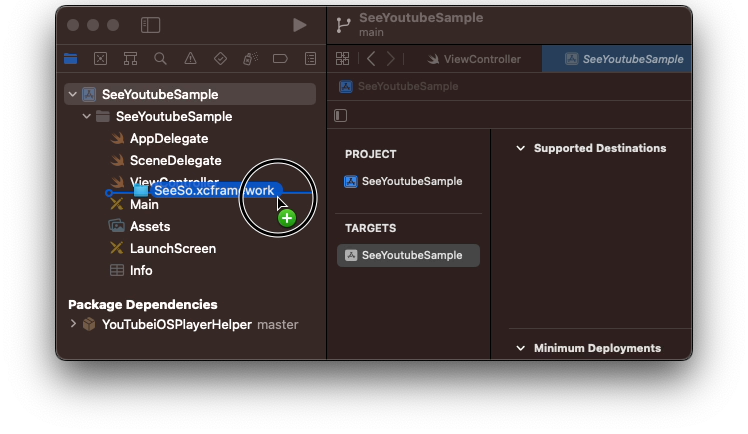Click the asset catalog icon beside Assets
748x434 pixels.
116,226
